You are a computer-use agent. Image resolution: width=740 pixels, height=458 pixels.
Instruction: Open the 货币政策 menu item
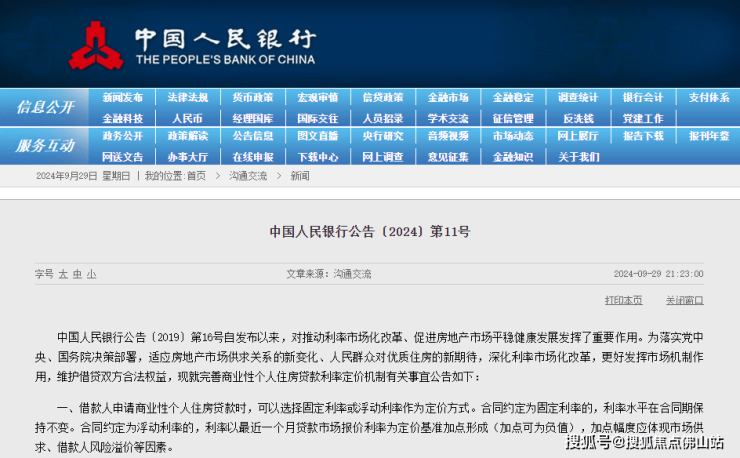[253, 98]
